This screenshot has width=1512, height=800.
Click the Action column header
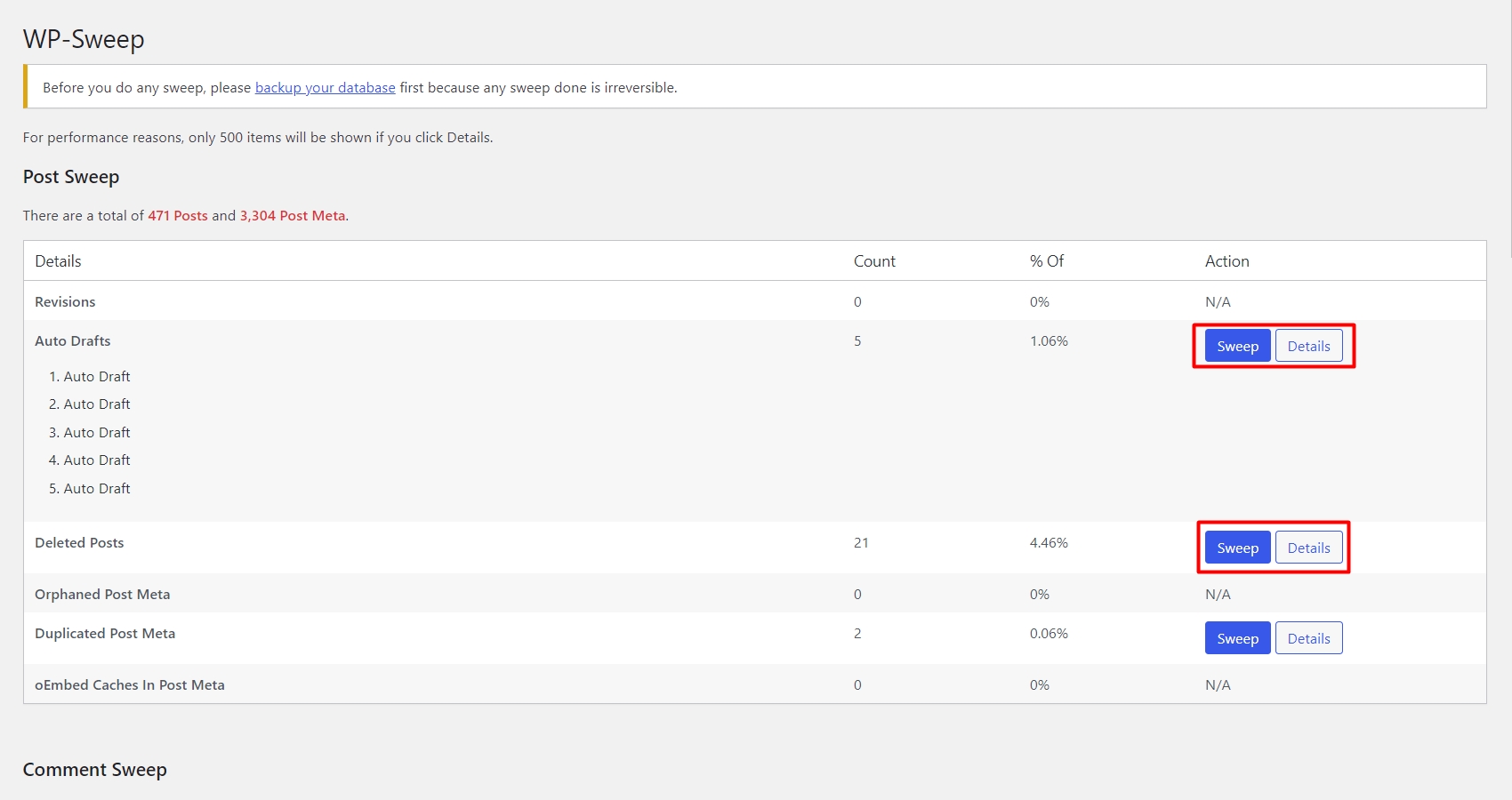[x=1227, y=260]
